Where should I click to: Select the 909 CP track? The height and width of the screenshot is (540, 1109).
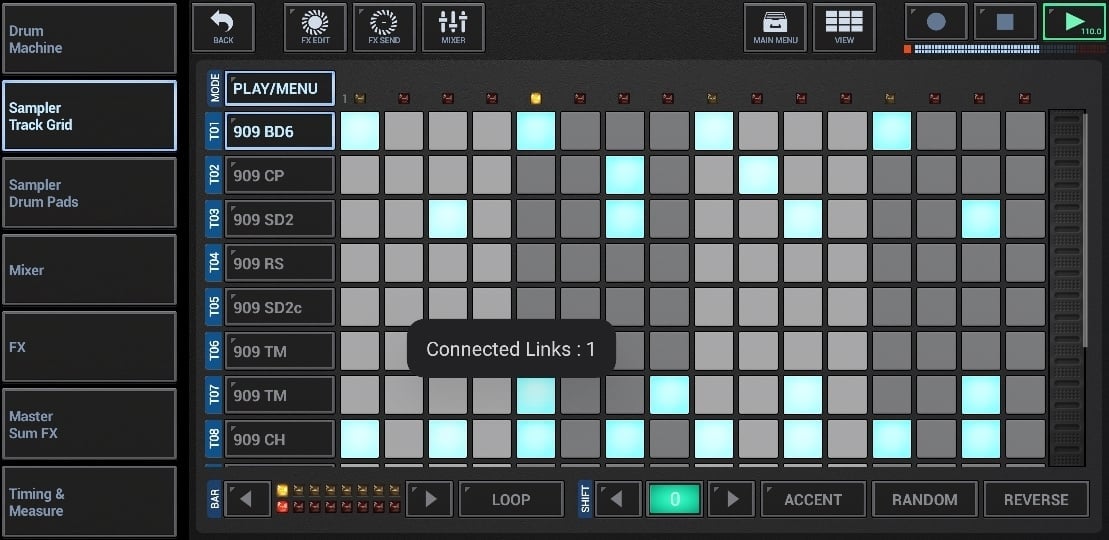(x=279, y=175)
